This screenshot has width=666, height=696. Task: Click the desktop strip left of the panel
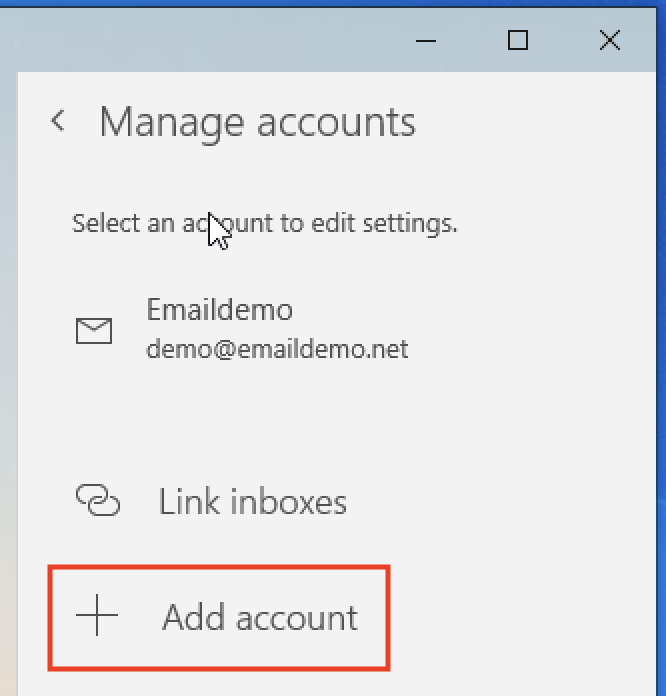coord(8,400)
